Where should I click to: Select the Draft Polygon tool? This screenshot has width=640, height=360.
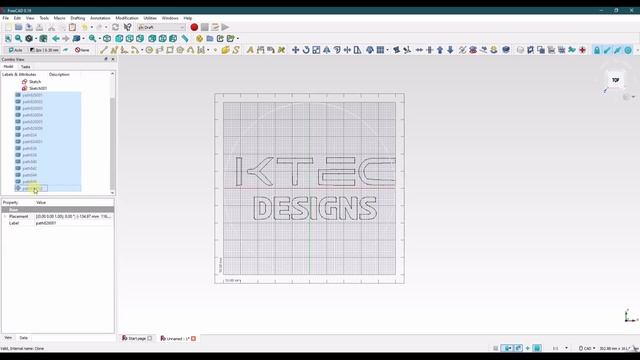pos(180,50)
